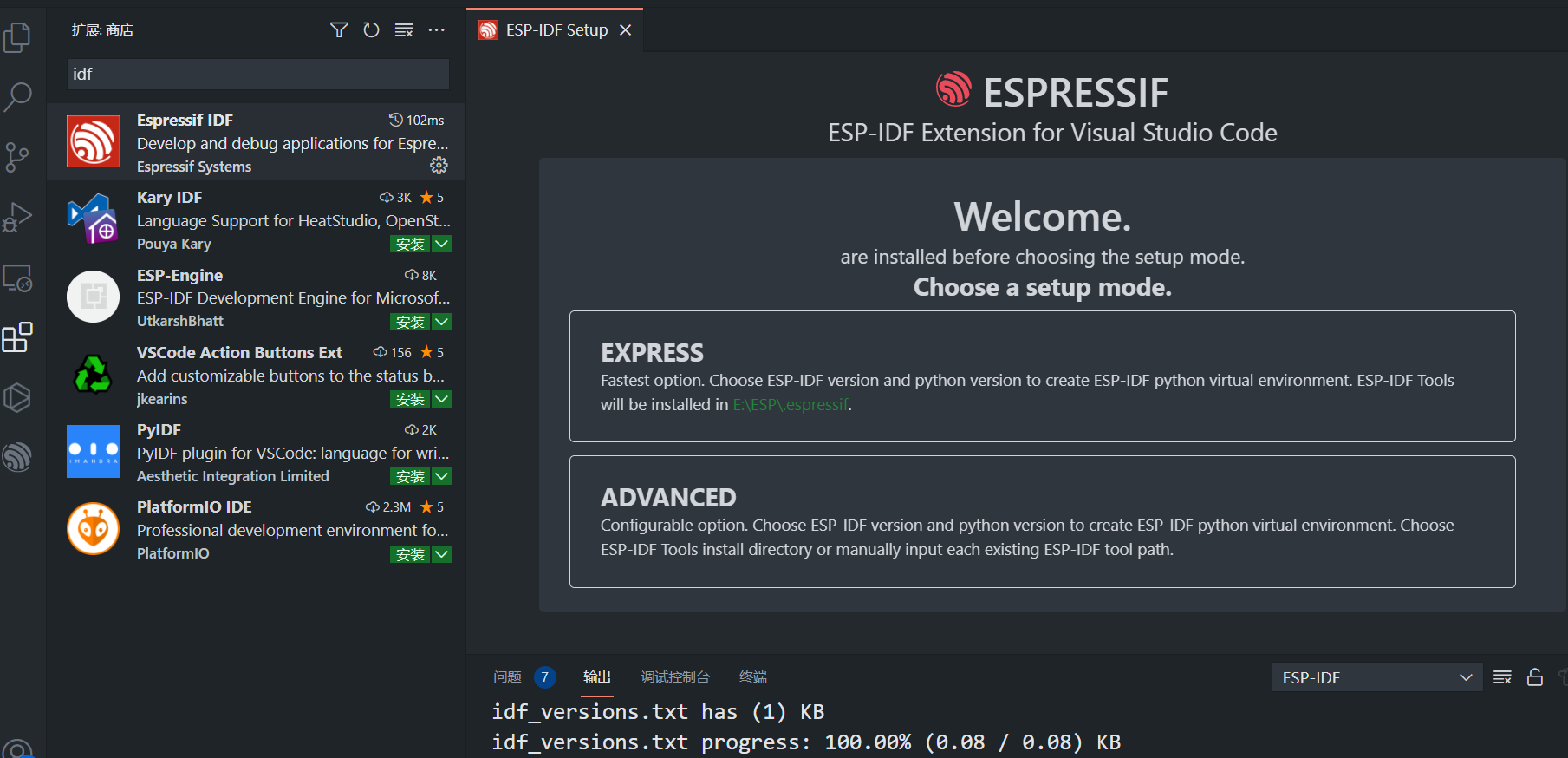Image resolution: width=1568 pixels, height=758 pixels.
Task: Toggle output scroll lock
Action: [1534, 677]
